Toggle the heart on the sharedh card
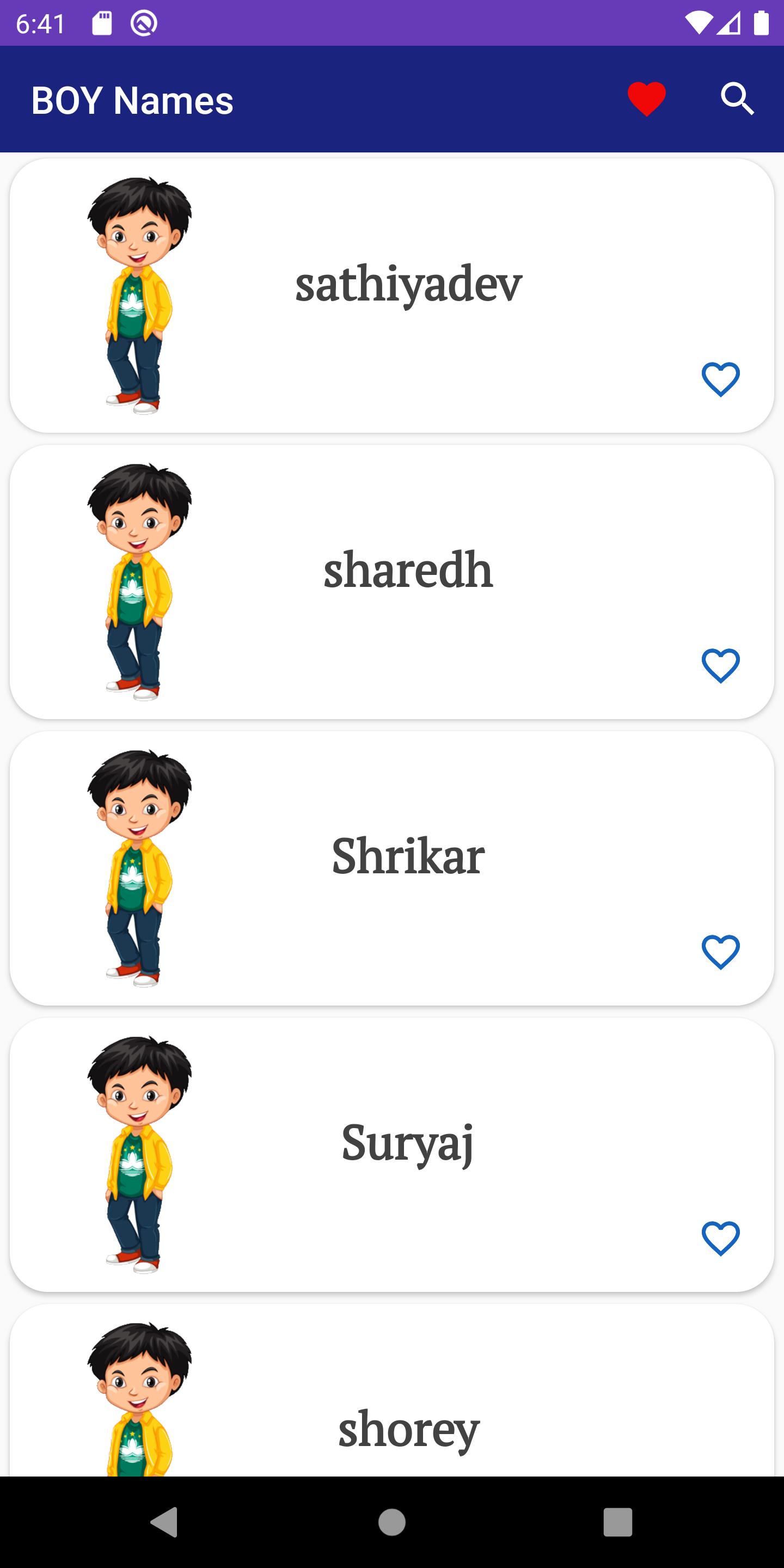784x1568 pixels. (x=721, y=665)
